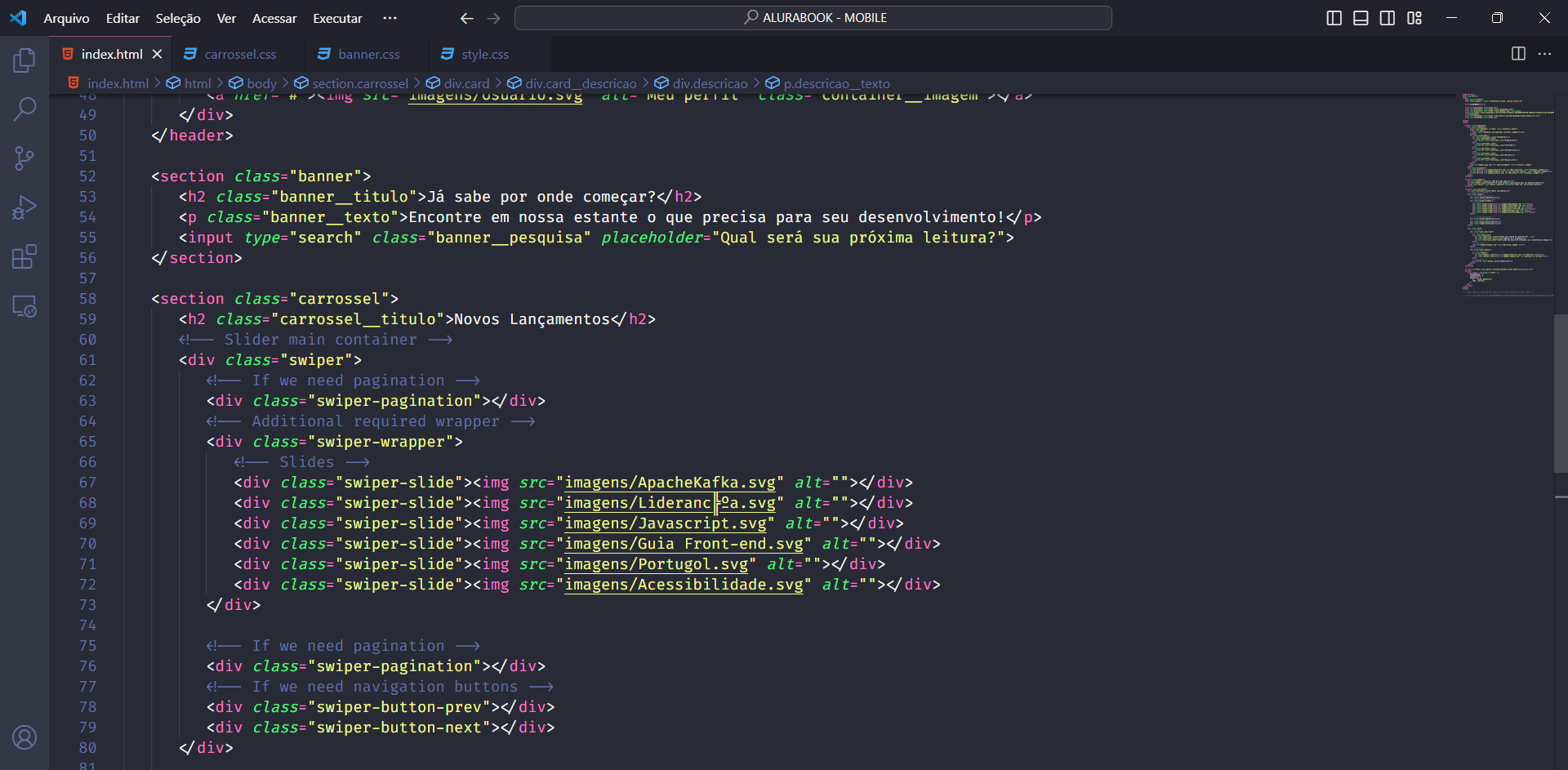1568x770 pixels.
Task: Split the editor to the right
Action: (x=1518, y=53)
